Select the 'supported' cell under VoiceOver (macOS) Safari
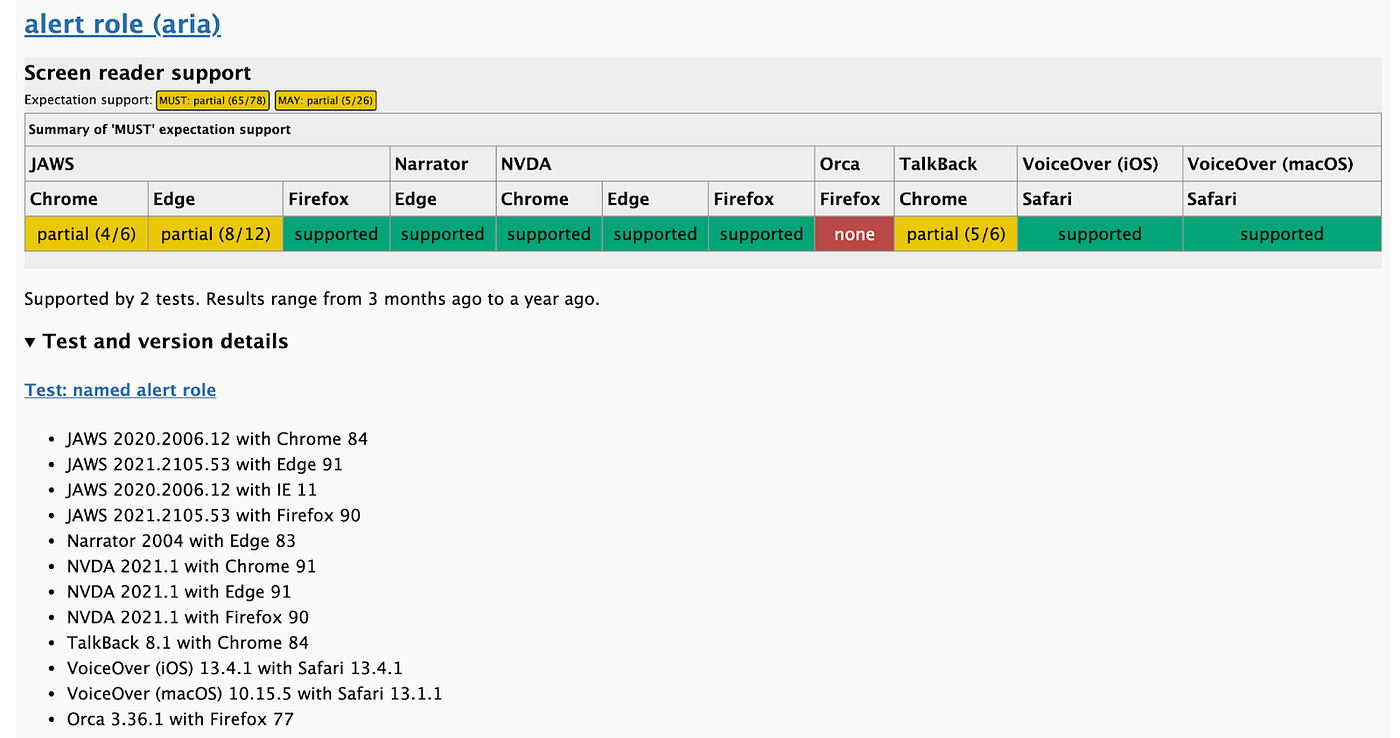 1281,234
